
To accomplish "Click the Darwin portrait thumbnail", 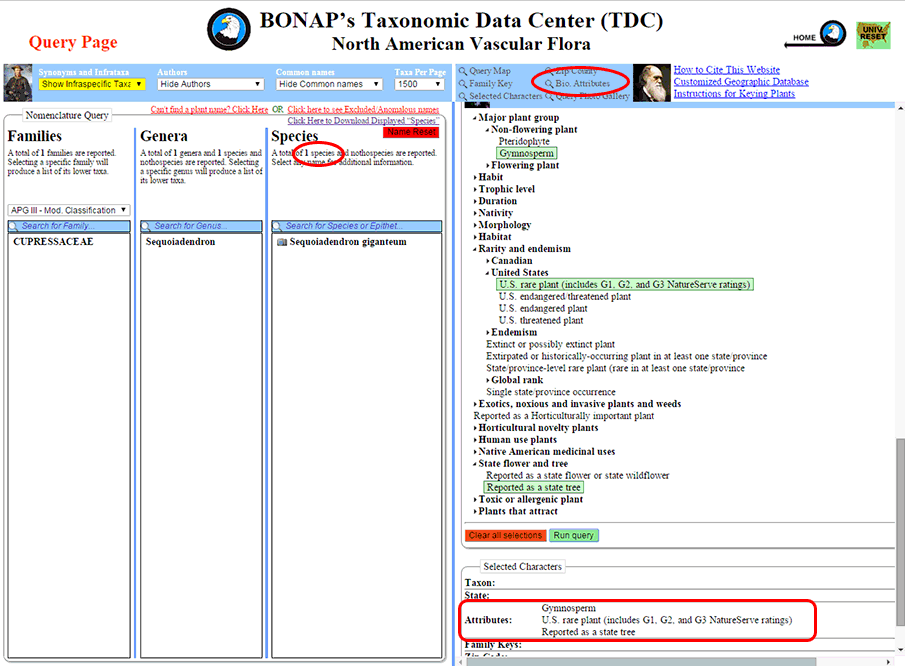I will point(651,83).
